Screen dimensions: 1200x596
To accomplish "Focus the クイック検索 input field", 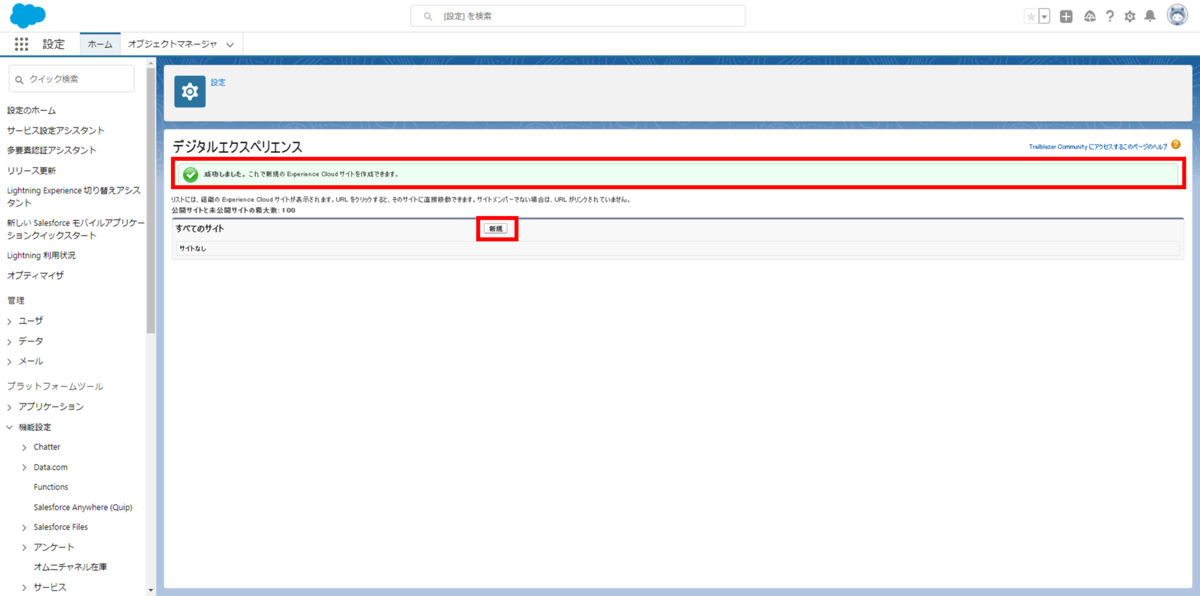I will pyautogui.click(x=71, y=79).
